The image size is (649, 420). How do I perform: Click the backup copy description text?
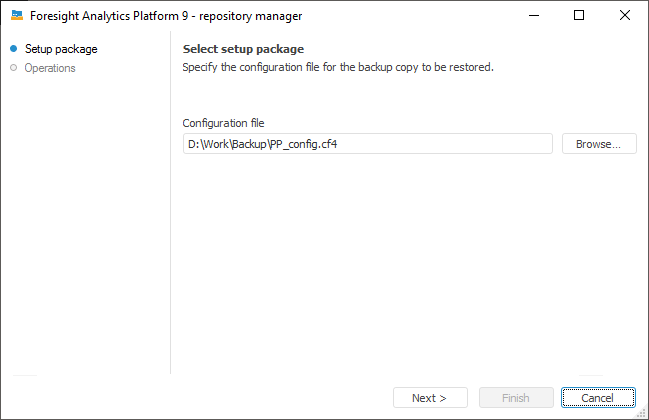click(338, 68)
